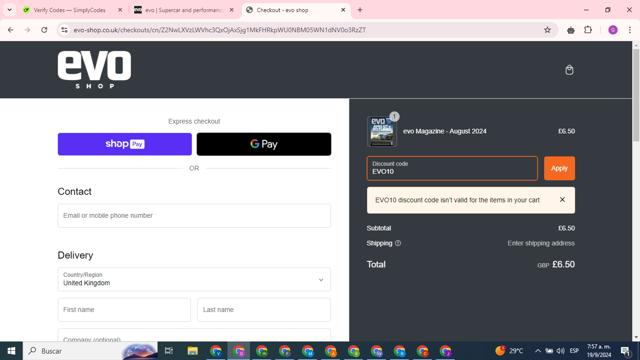The width and height of the screenshot is (640, 360).
Task: Click the Chrome cat extension icon
Action: coord(571,30)
